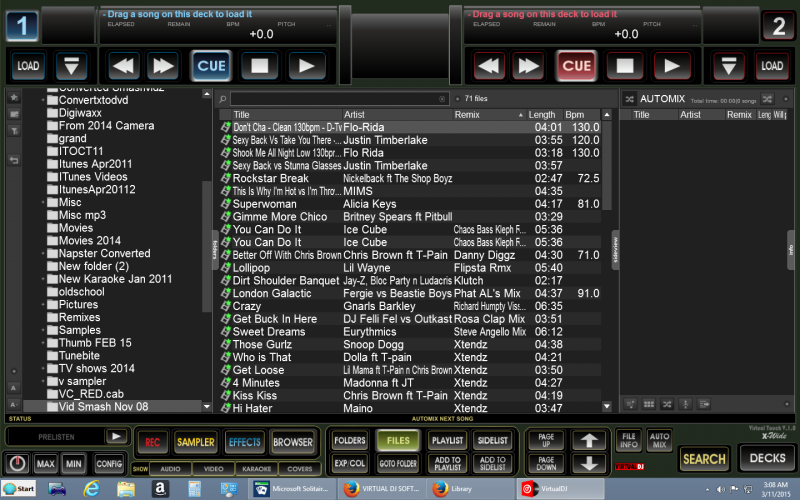This screenshot has height=500, width=800.
Task: Rewind the track on deck 2
Action: 489,66
